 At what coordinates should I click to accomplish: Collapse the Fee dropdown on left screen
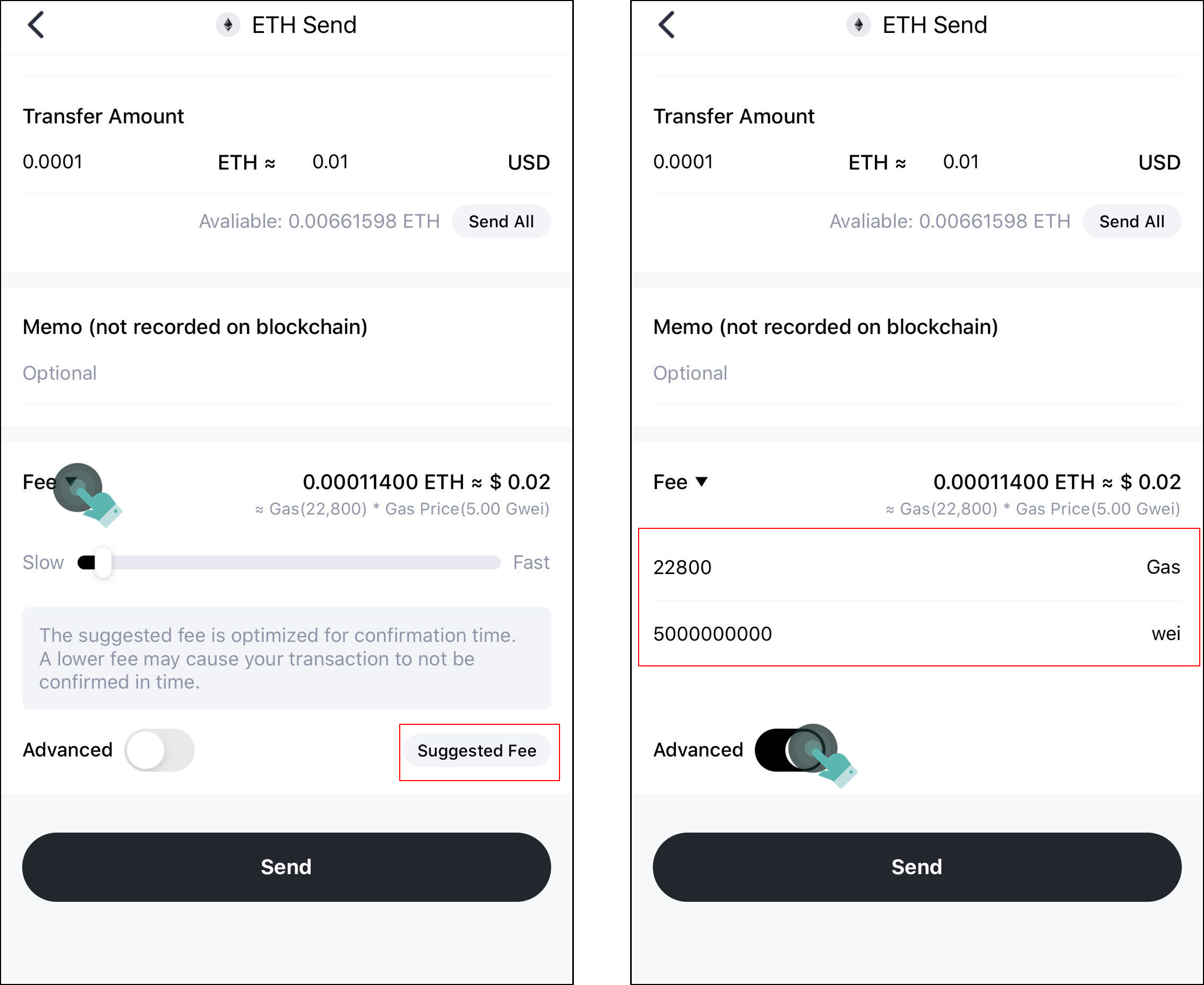click(x=71, y=482)
